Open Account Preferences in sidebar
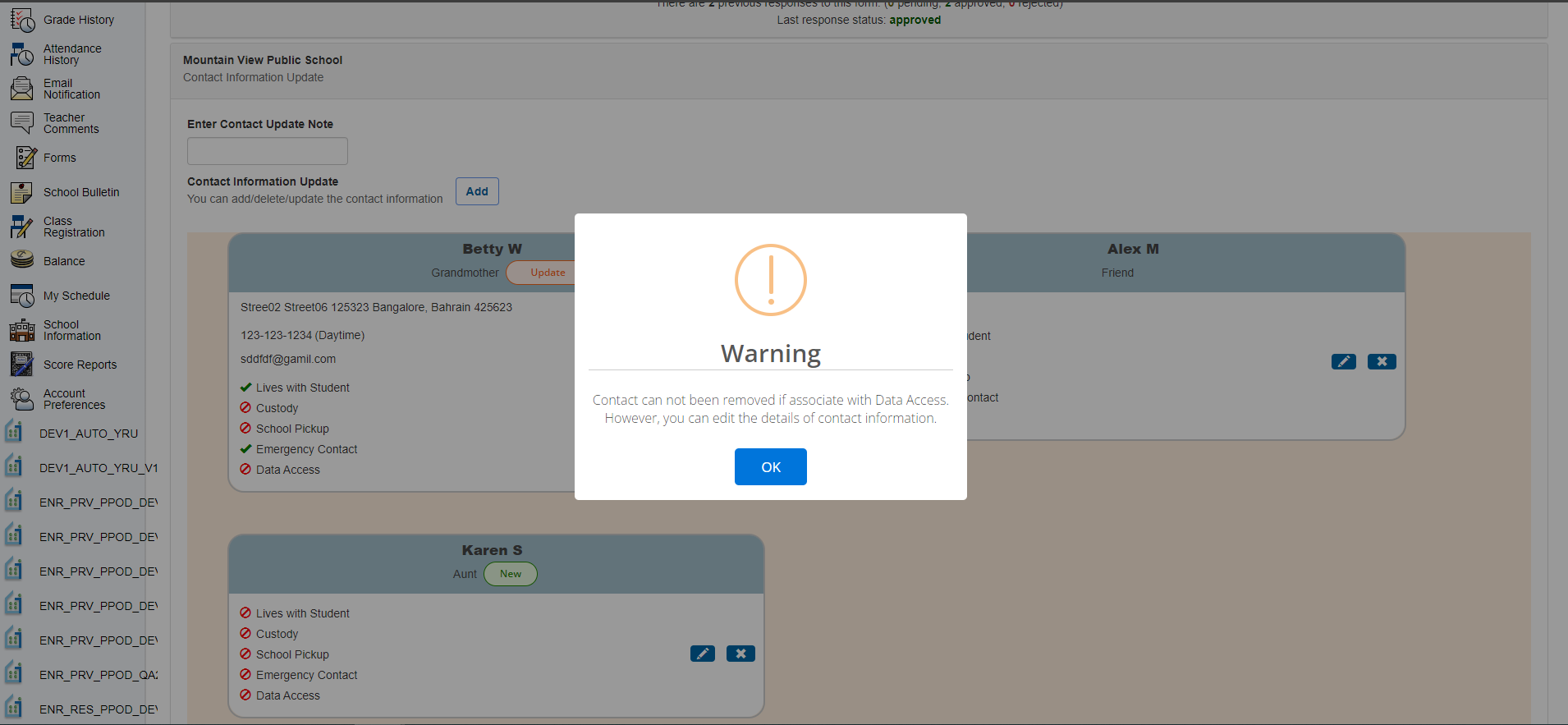The height and width of the screenshot is (725, 1568). 74,399
